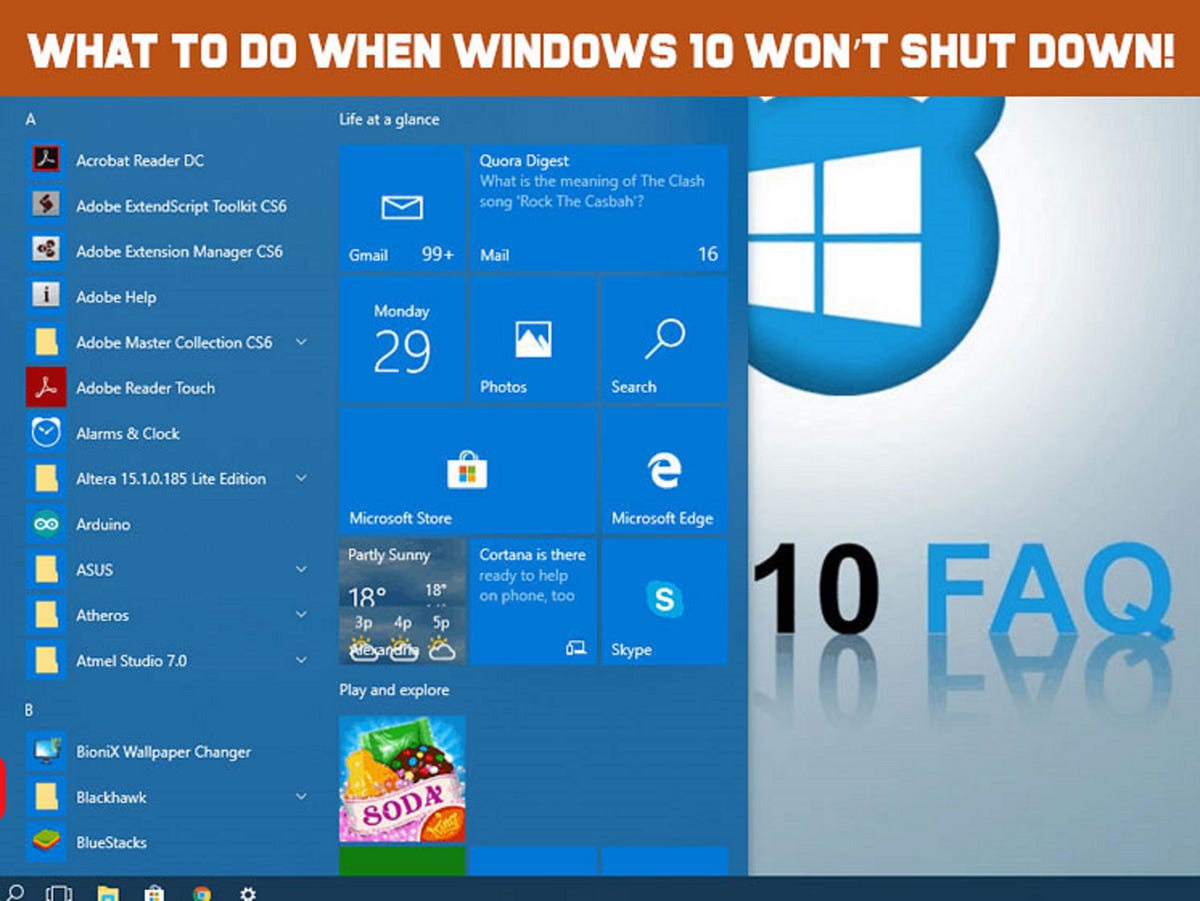The image size is (1200, 901).
Task: Open Adobe ExtendScript Toolkit CS6
Action: (183, 206)
